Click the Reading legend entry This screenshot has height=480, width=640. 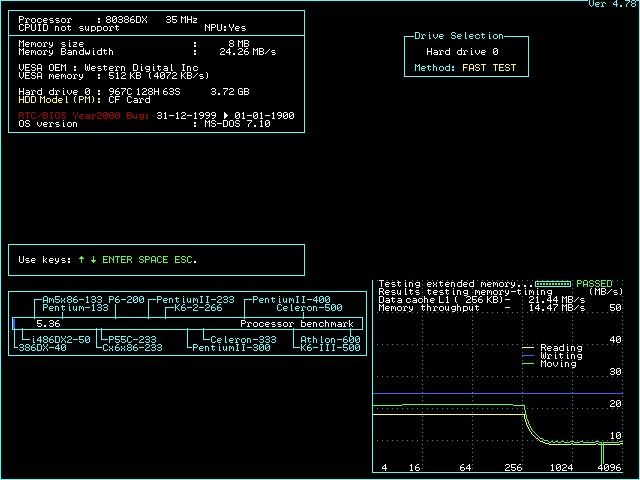[x=560, y=348]
